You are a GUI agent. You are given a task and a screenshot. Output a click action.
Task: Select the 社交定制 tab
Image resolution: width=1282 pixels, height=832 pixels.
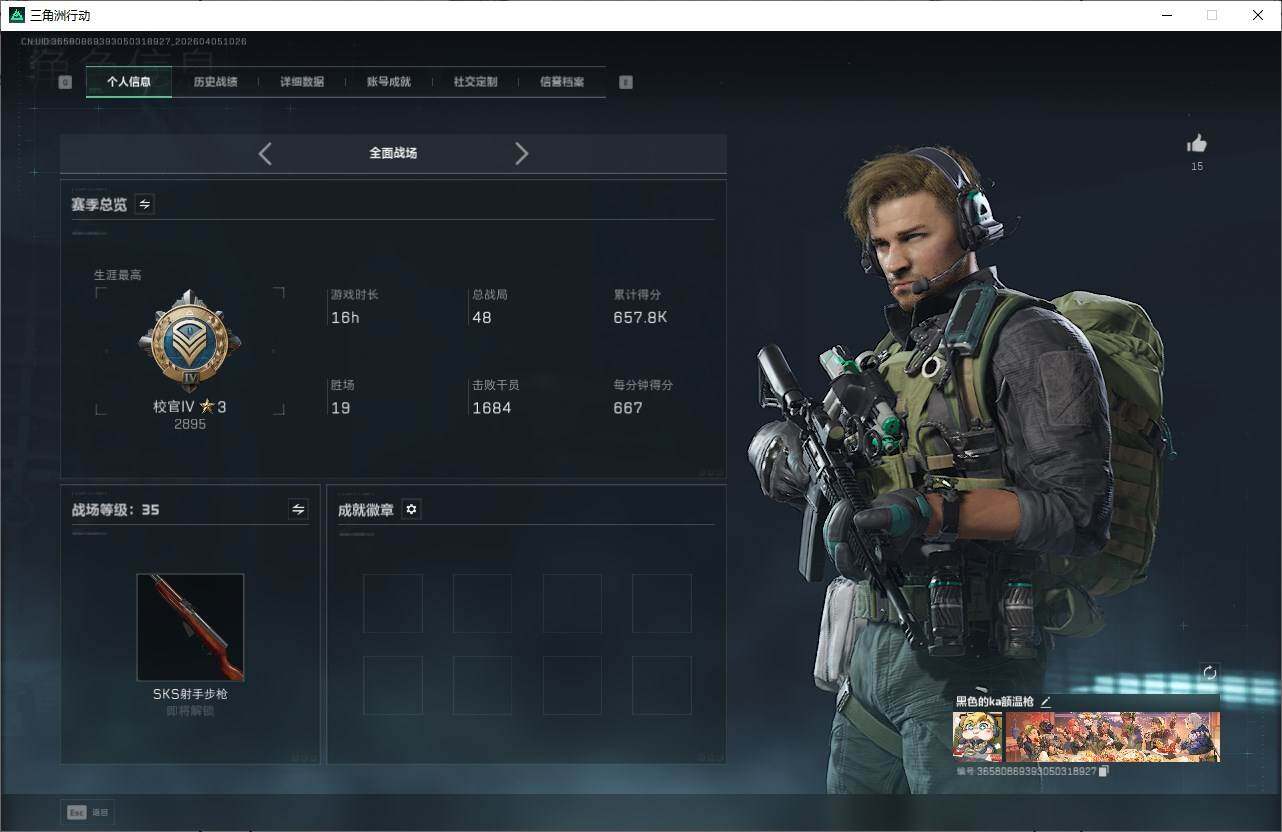(475, 82)
